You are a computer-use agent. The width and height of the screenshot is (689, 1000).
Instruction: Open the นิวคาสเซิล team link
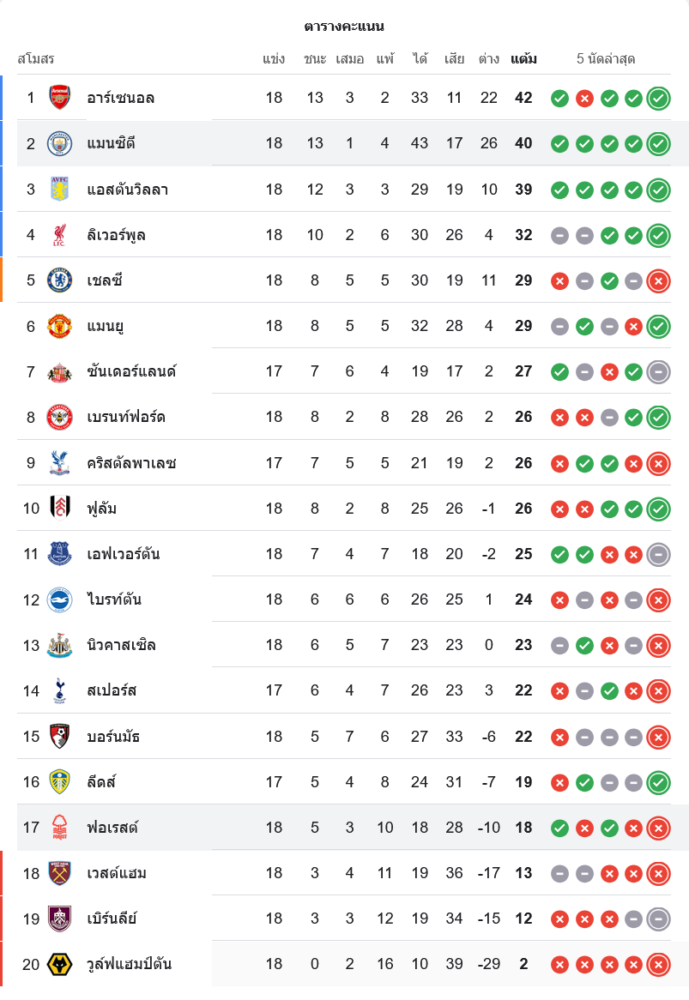pos(121,645)
